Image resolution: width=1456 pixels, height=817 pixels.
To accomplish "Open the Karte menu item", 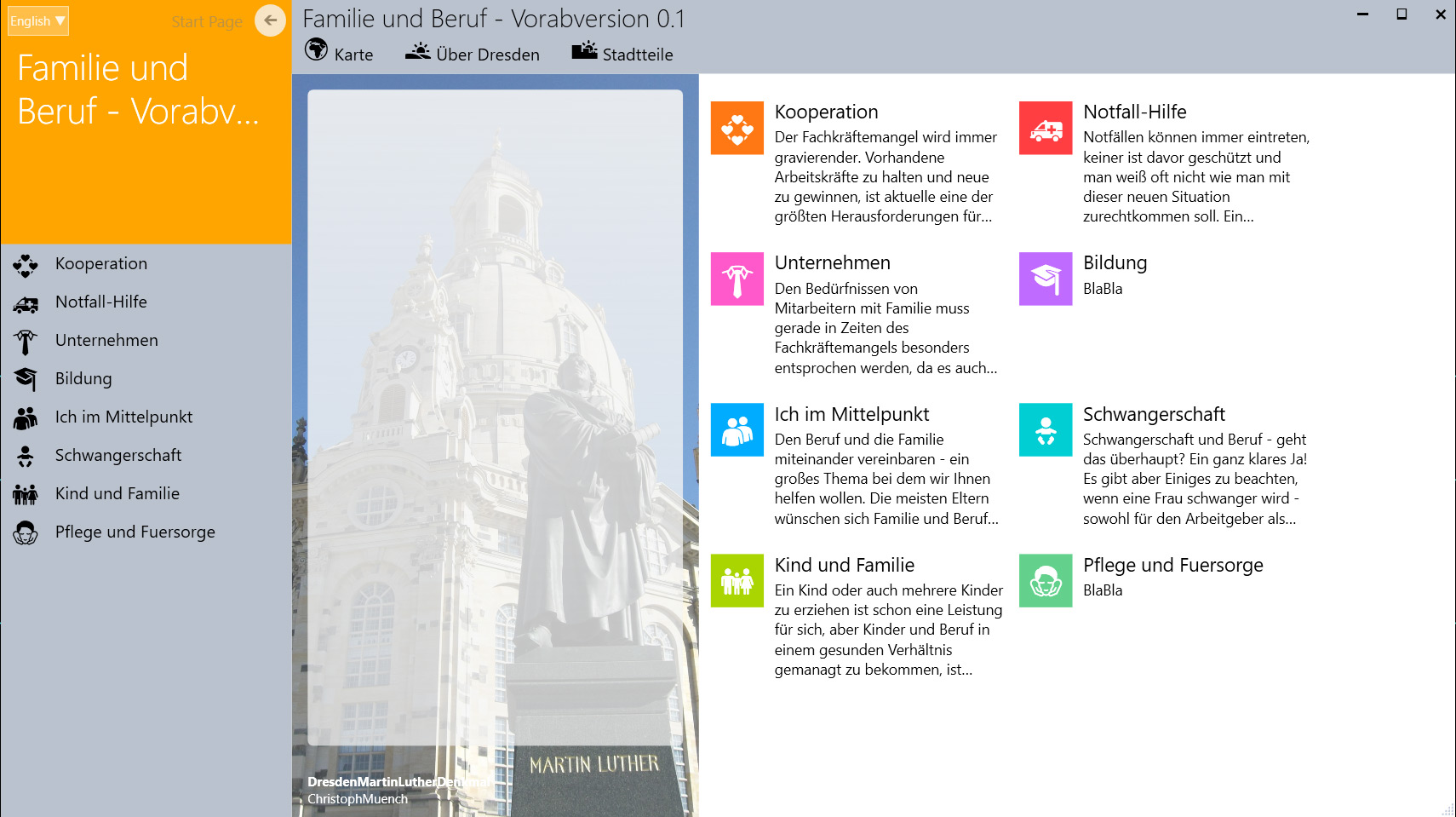I will 339,53.
